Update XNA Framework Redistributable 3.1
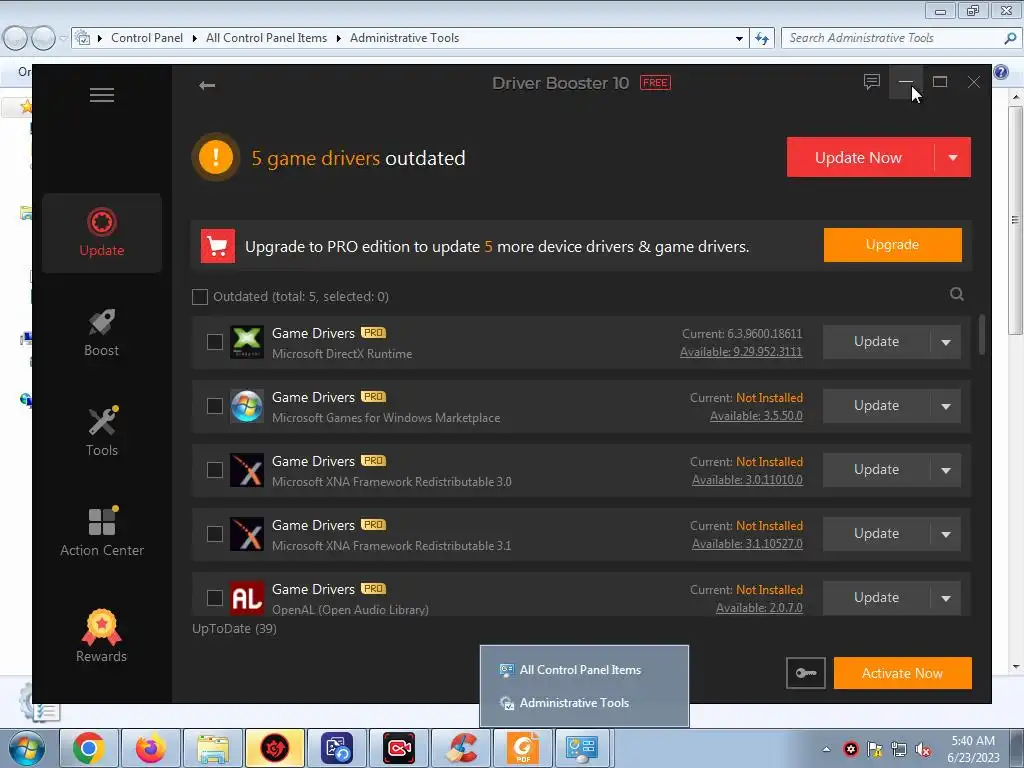Viewport: 1024px width, 768px height. coord(876,534)
